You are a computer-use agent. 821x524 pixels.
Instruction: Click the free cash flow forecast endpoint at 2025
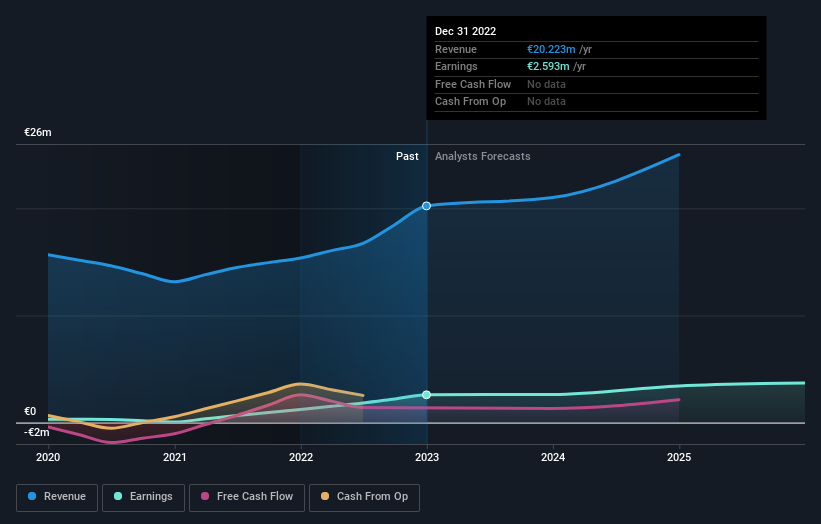point(679,400)
